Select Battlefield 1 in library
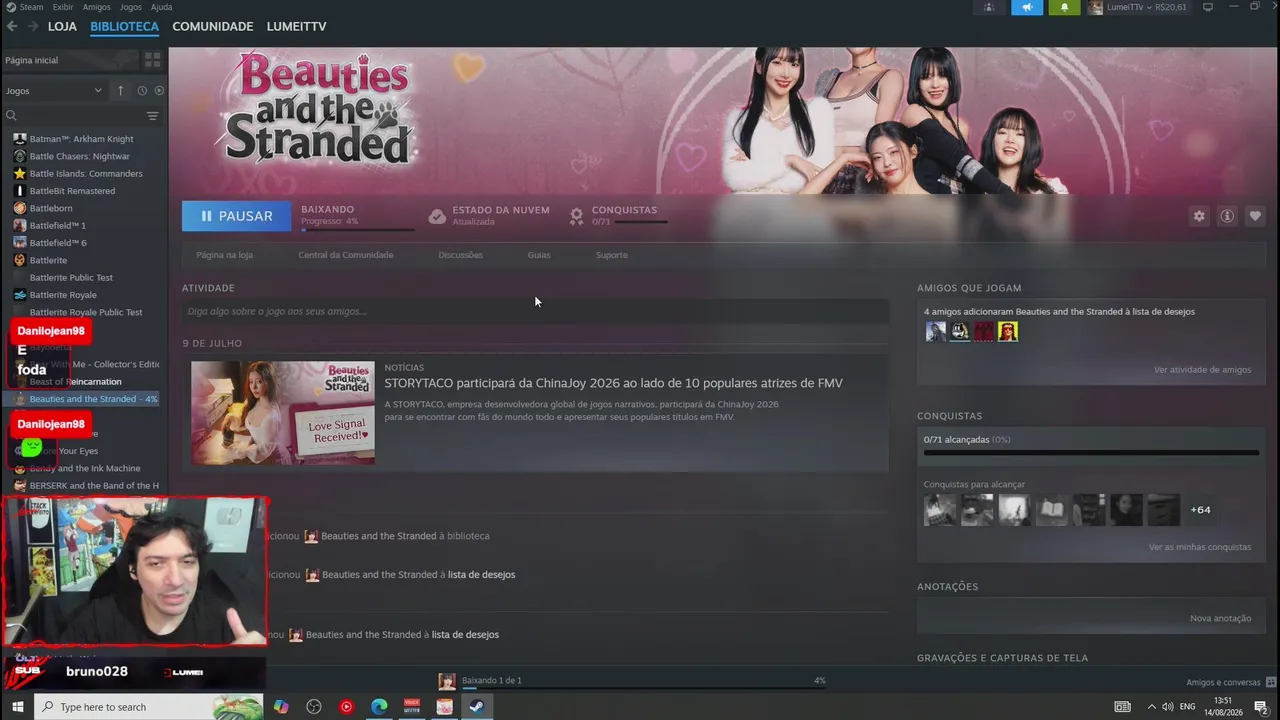 [x=58, y=226]
